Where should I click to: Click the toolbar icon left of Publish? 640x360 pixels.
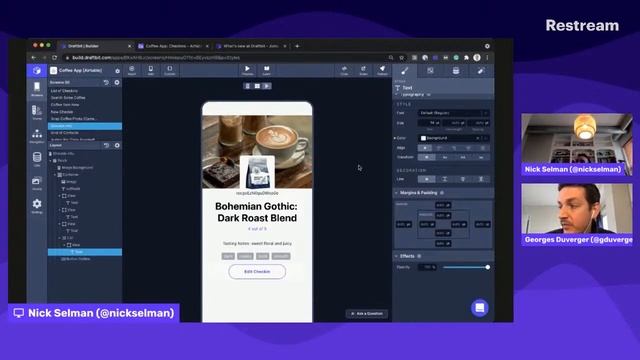(x=363, y=70)
